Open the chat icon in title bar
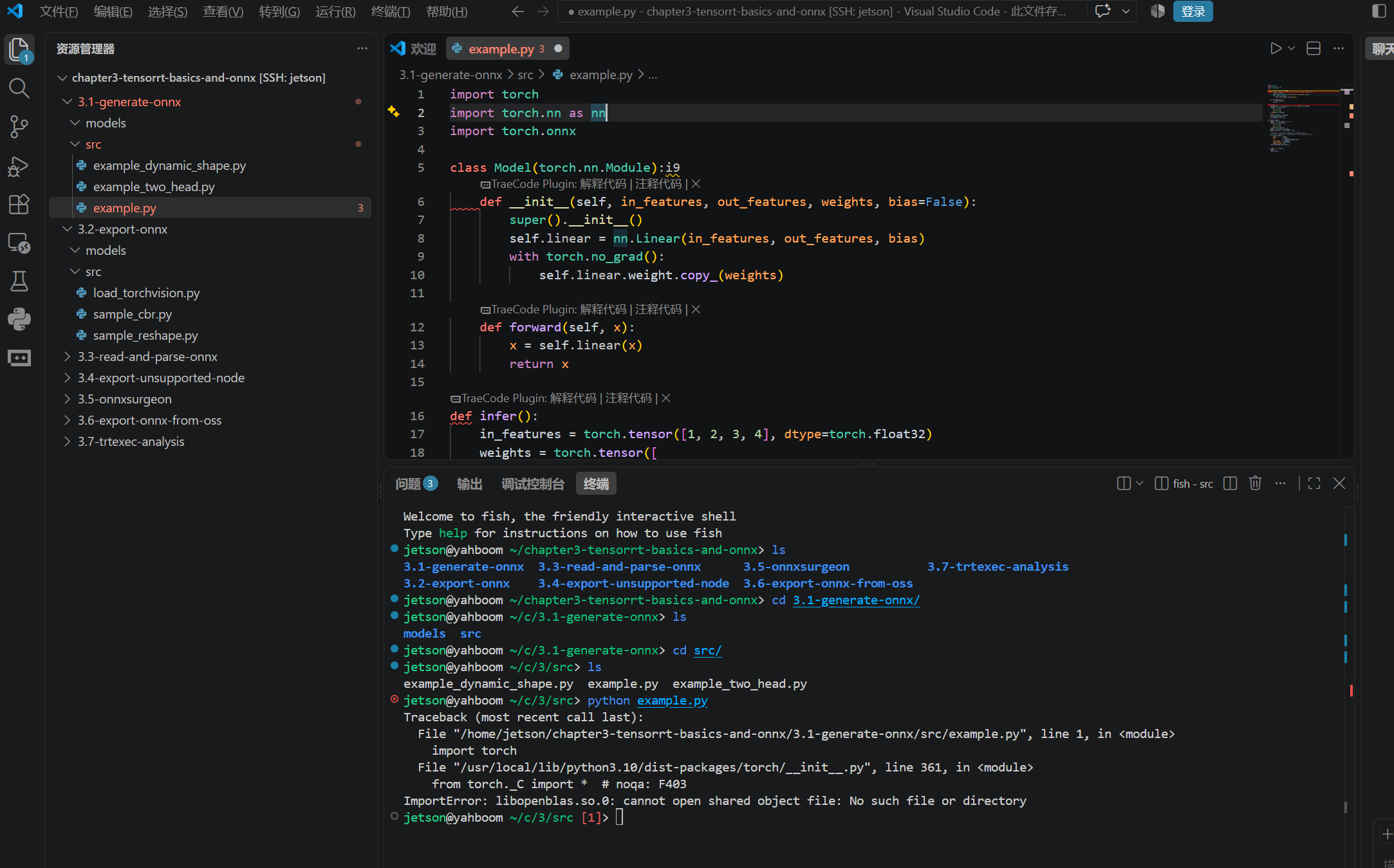Viewport: 1394px width, 868px height. pyautogui.click(x=1103, y=12)
